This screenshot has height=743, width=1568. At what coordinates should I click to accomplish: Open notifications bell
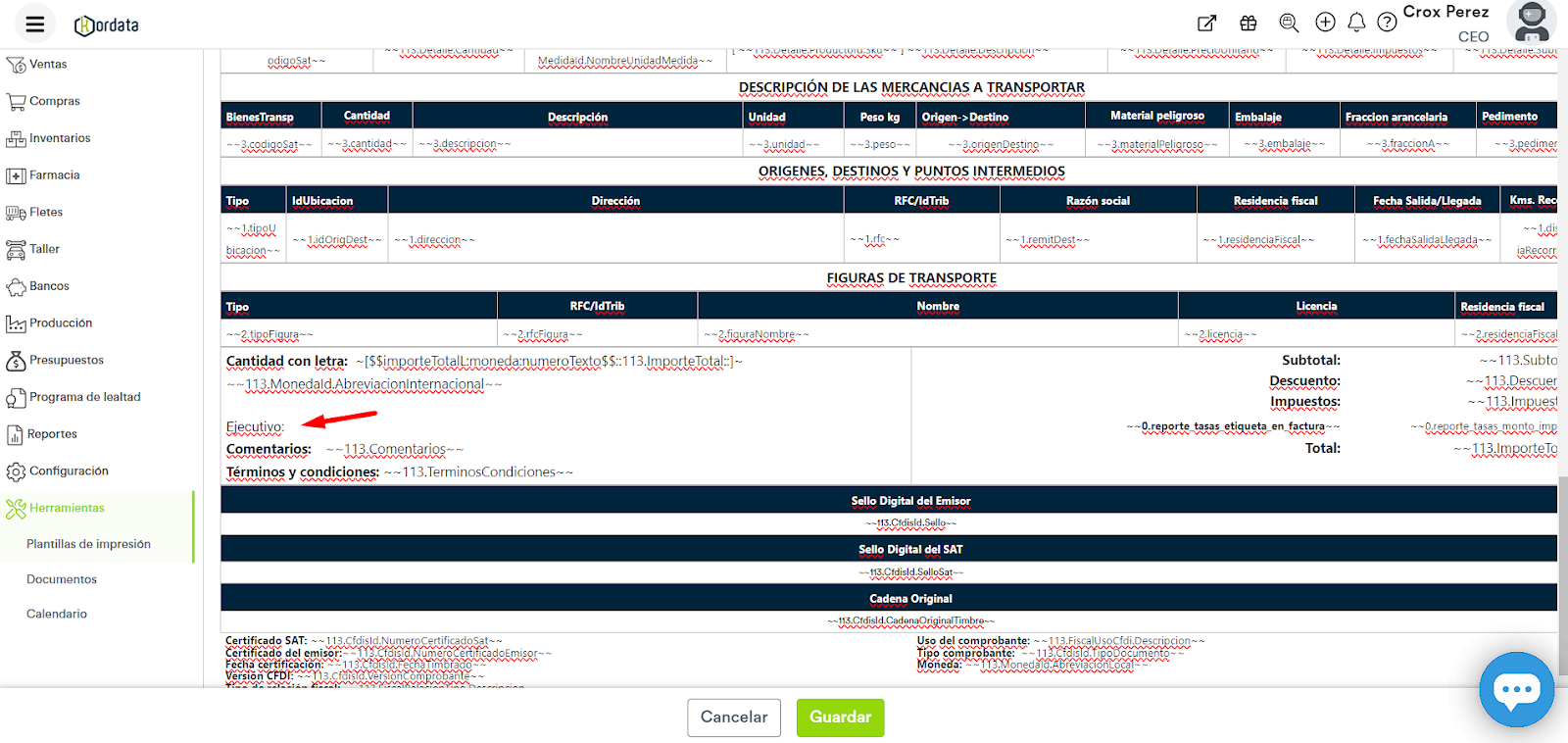(1356, 23)
